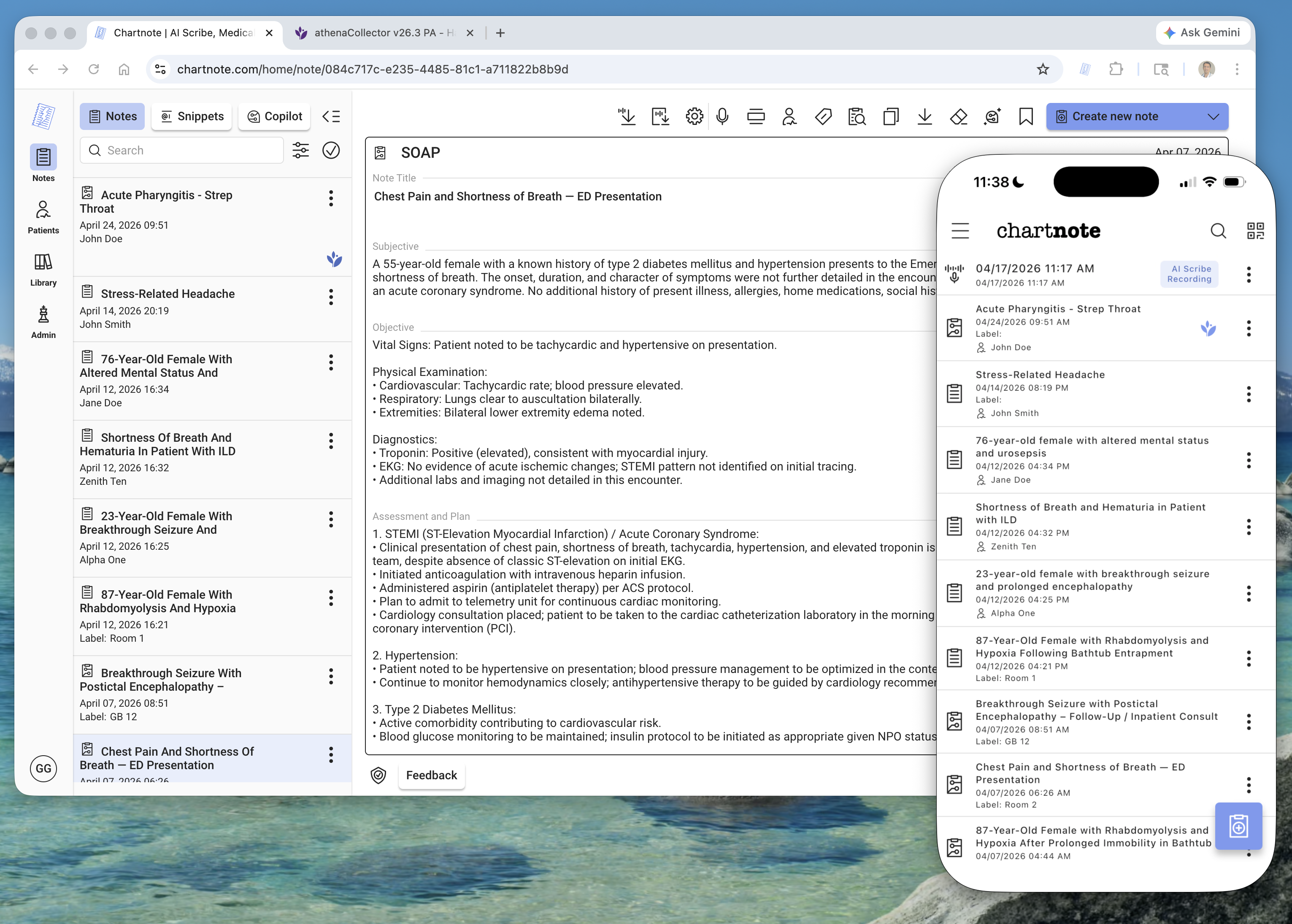Image resolution: width=1292 pixels, height=924 pixels.
Task: Select the Notes tab
Action: [113, 116]
